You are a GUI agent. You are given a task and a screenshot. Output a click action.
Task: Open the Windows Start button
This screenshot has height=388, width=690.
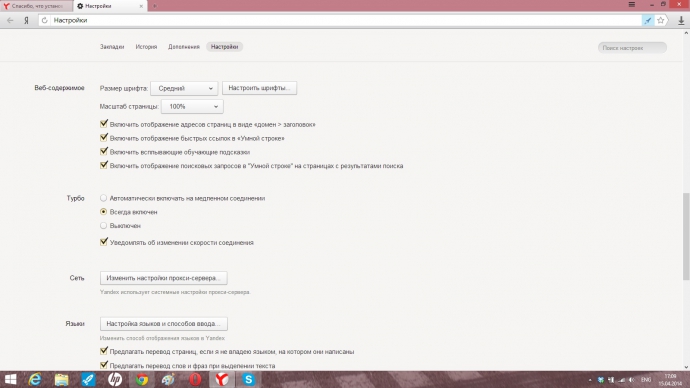(10, 379)
